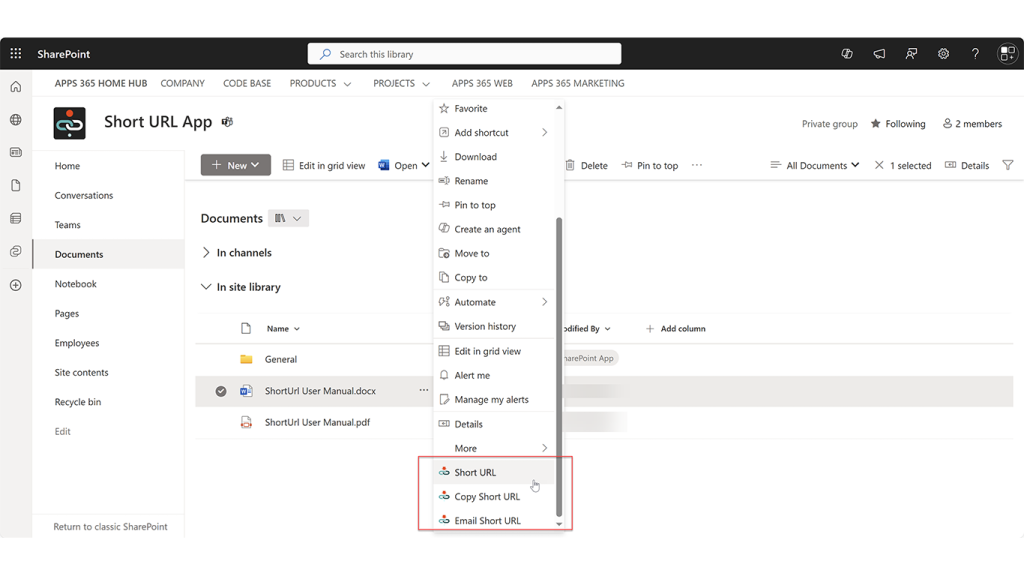1024x576 pixels.
Task: Select Email Short URL in context menu
Action: [x=494, y=520]
